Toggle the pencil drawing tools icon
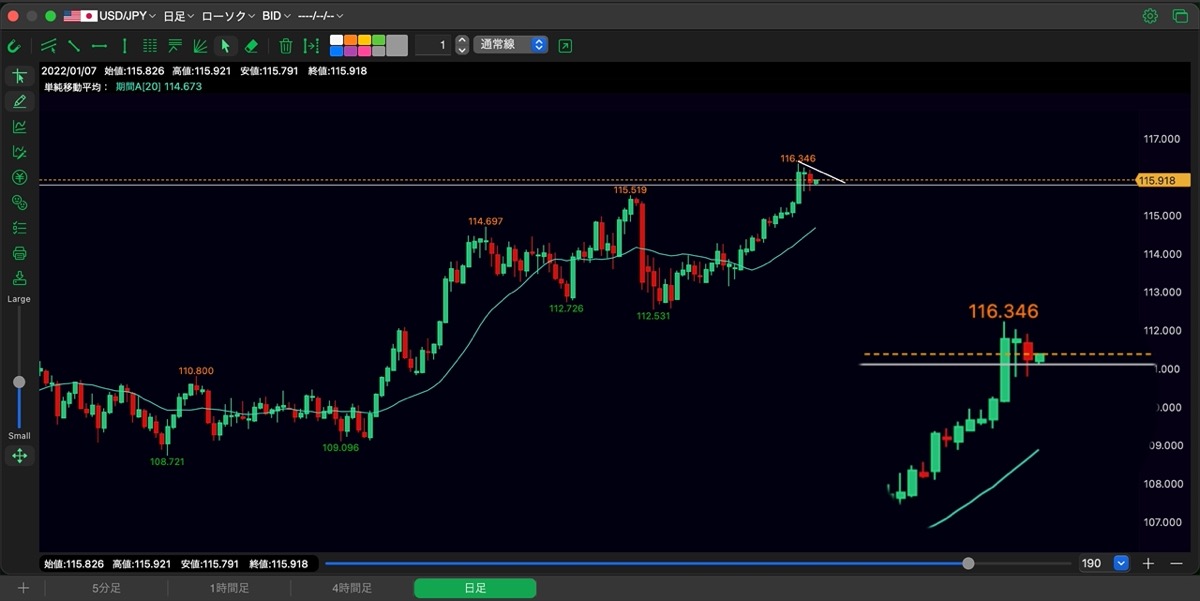The width and height of the screenshot is (1200, 601). tap(19, 101)
